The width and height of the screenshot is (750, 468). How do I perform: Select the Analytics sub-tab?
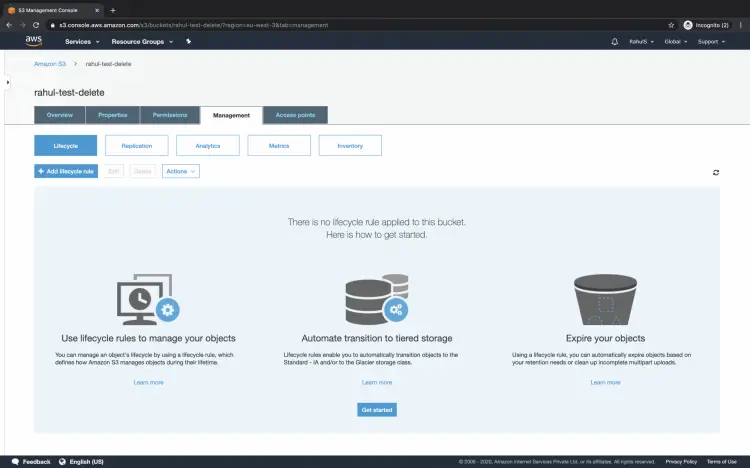click(x=208, y=145)
